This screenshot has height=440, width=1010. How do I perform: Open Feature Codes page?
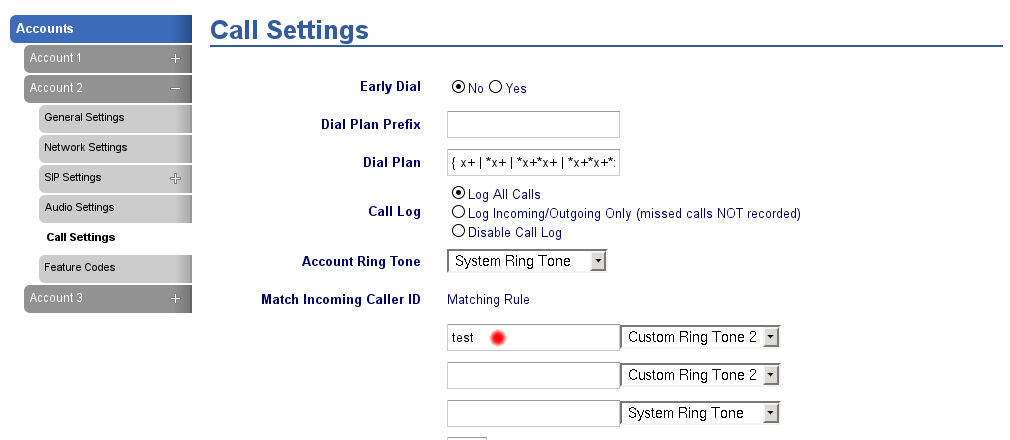tap(80, 267)
